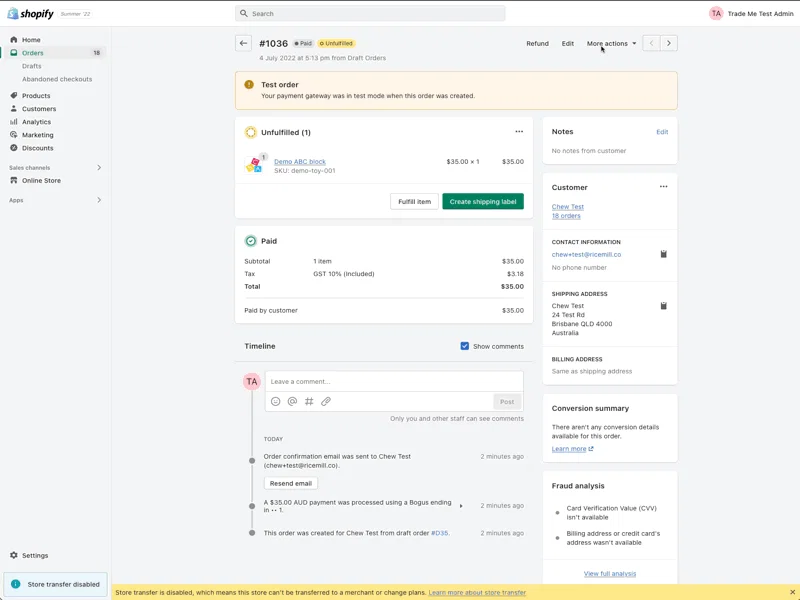Image resolution: width=800 pixels, height=600 pixels.
Task: Click the Unfulfilled section status icon
Action: coord(251,133)
